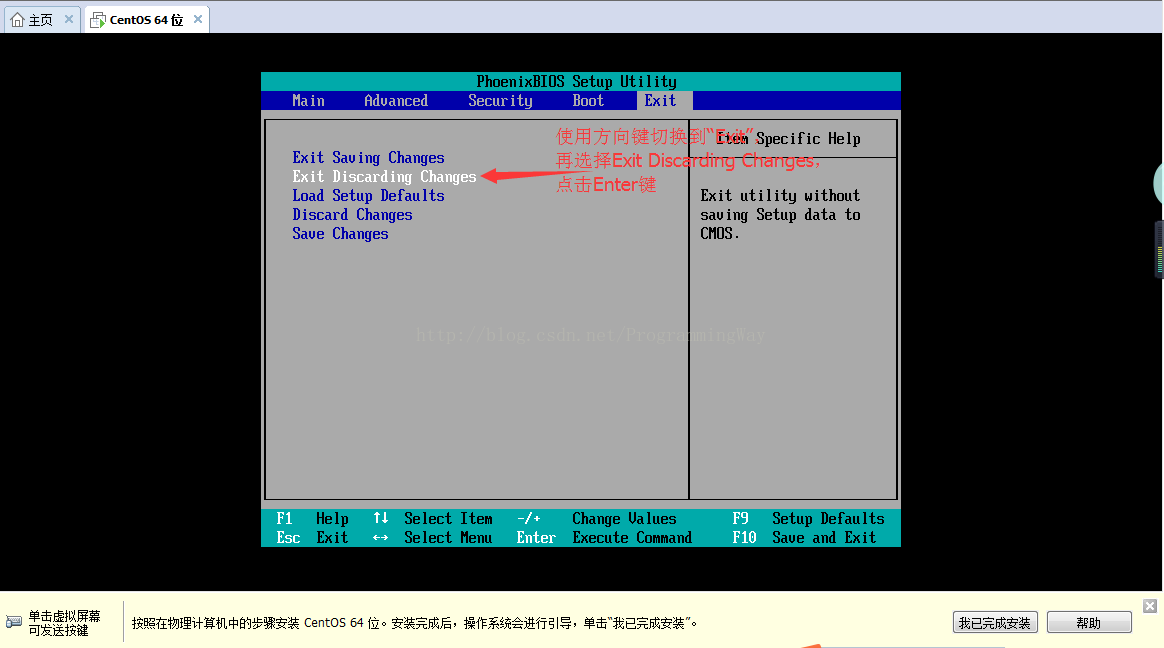This screenshot has height=648, width=1164.
Task: Open the Main BIOS menu
Action: pyautogui.click(x=308, y=101)
